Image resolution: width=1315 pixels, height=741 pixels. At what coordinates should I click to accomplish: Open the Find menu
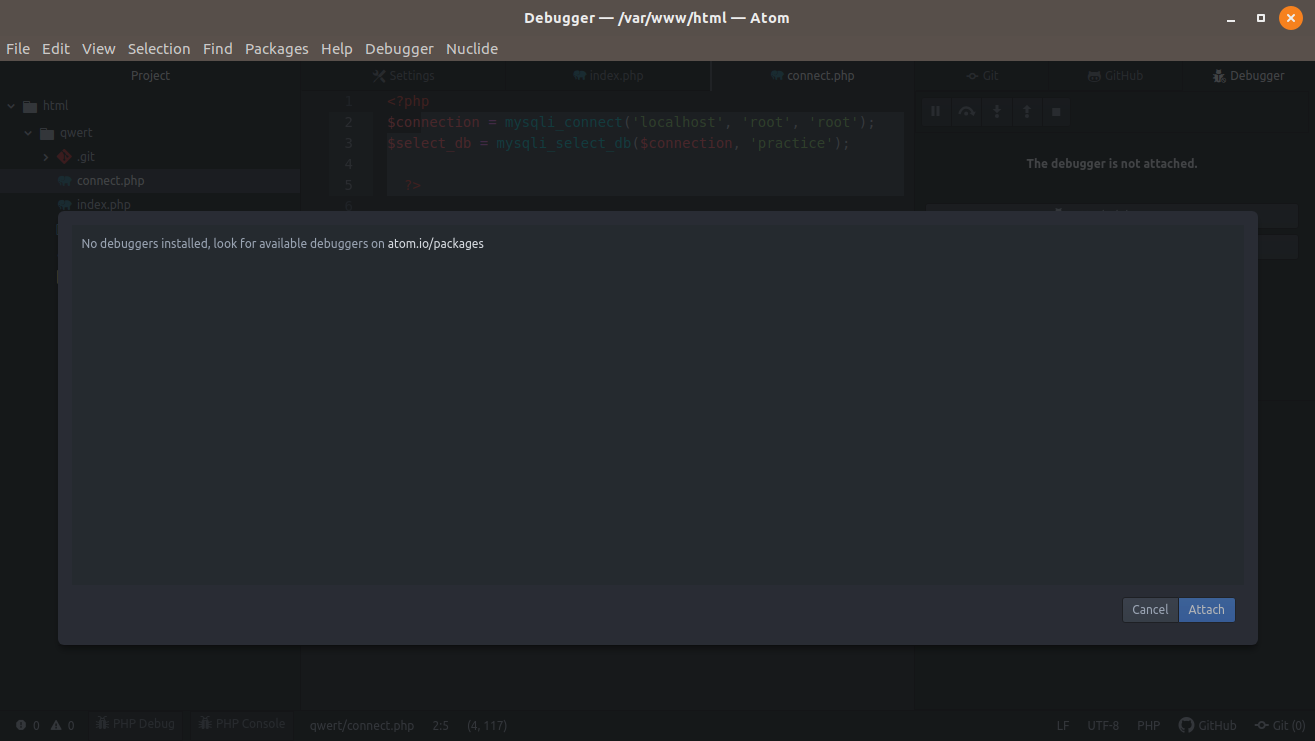pos(217,48)
